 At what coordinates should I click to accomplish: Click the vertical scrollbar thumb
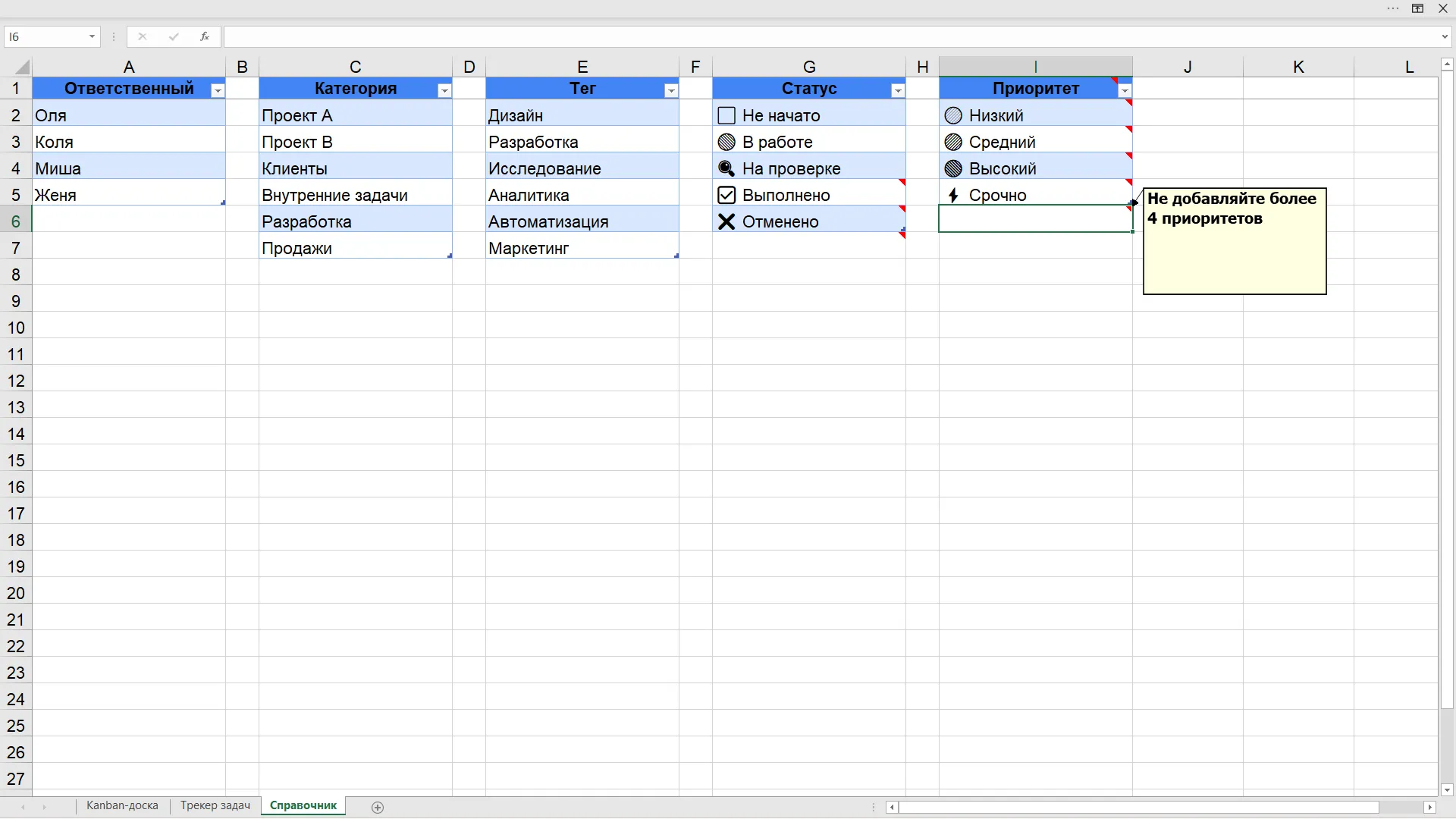1447,391
